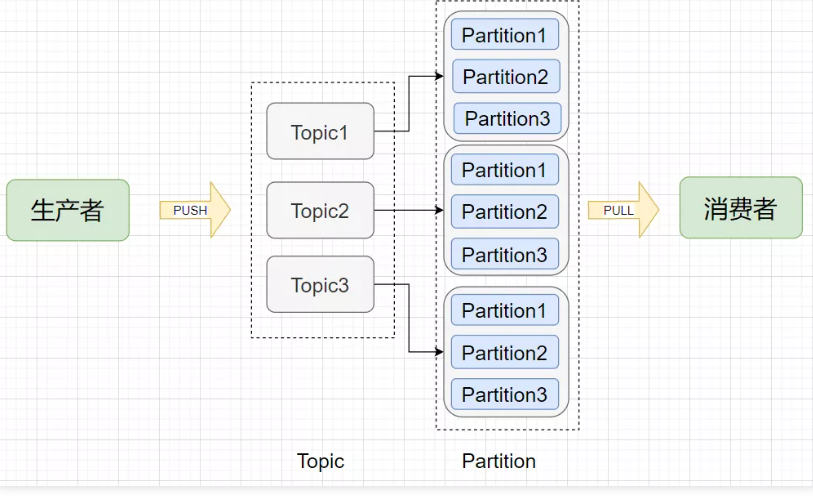The image size is (813, 496).
Task: Click the green 消费者 consumer box
Action: (x=740, y=208)
